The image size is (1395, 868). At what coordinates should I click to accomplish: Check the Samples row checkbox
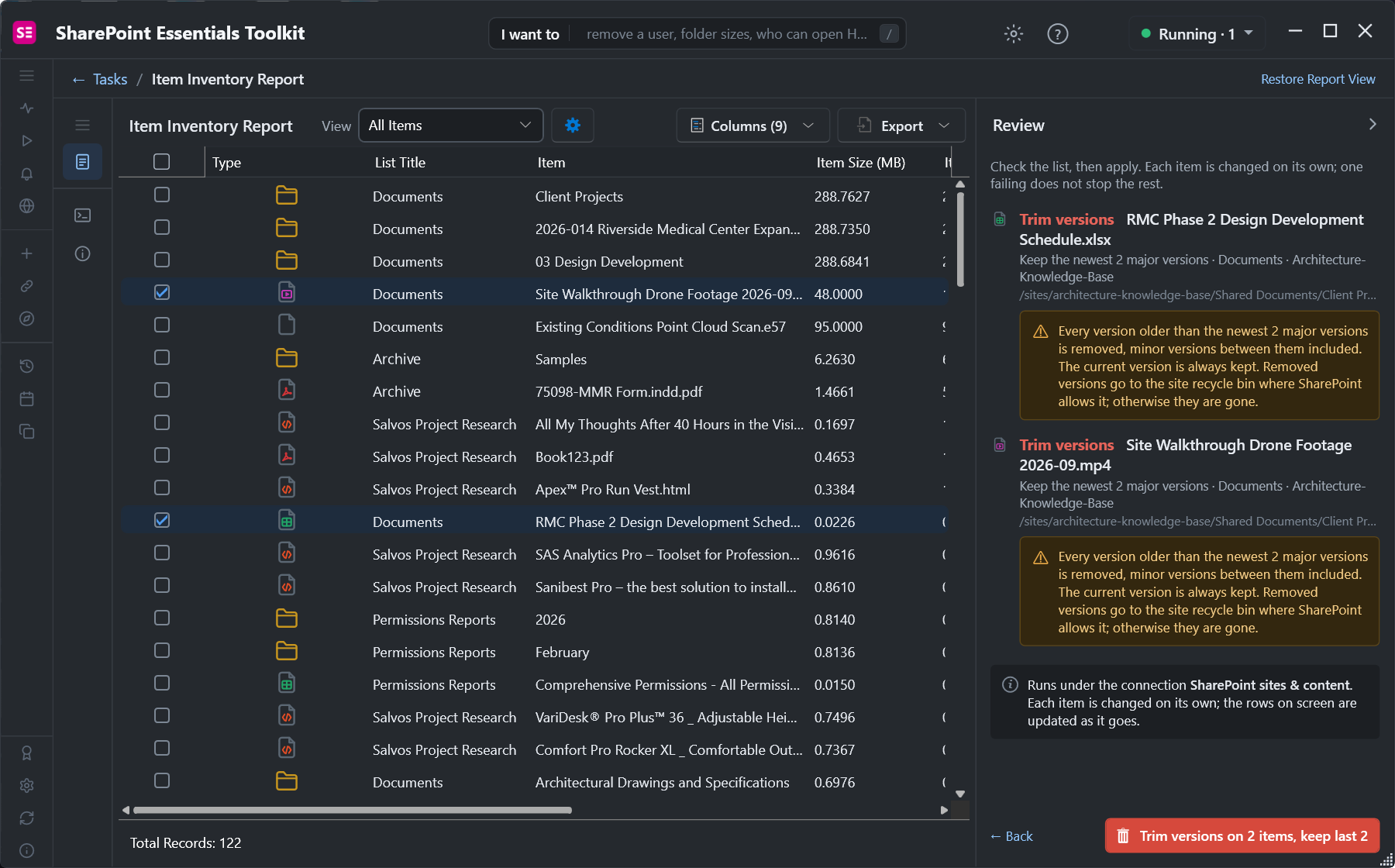pos(161,357)
